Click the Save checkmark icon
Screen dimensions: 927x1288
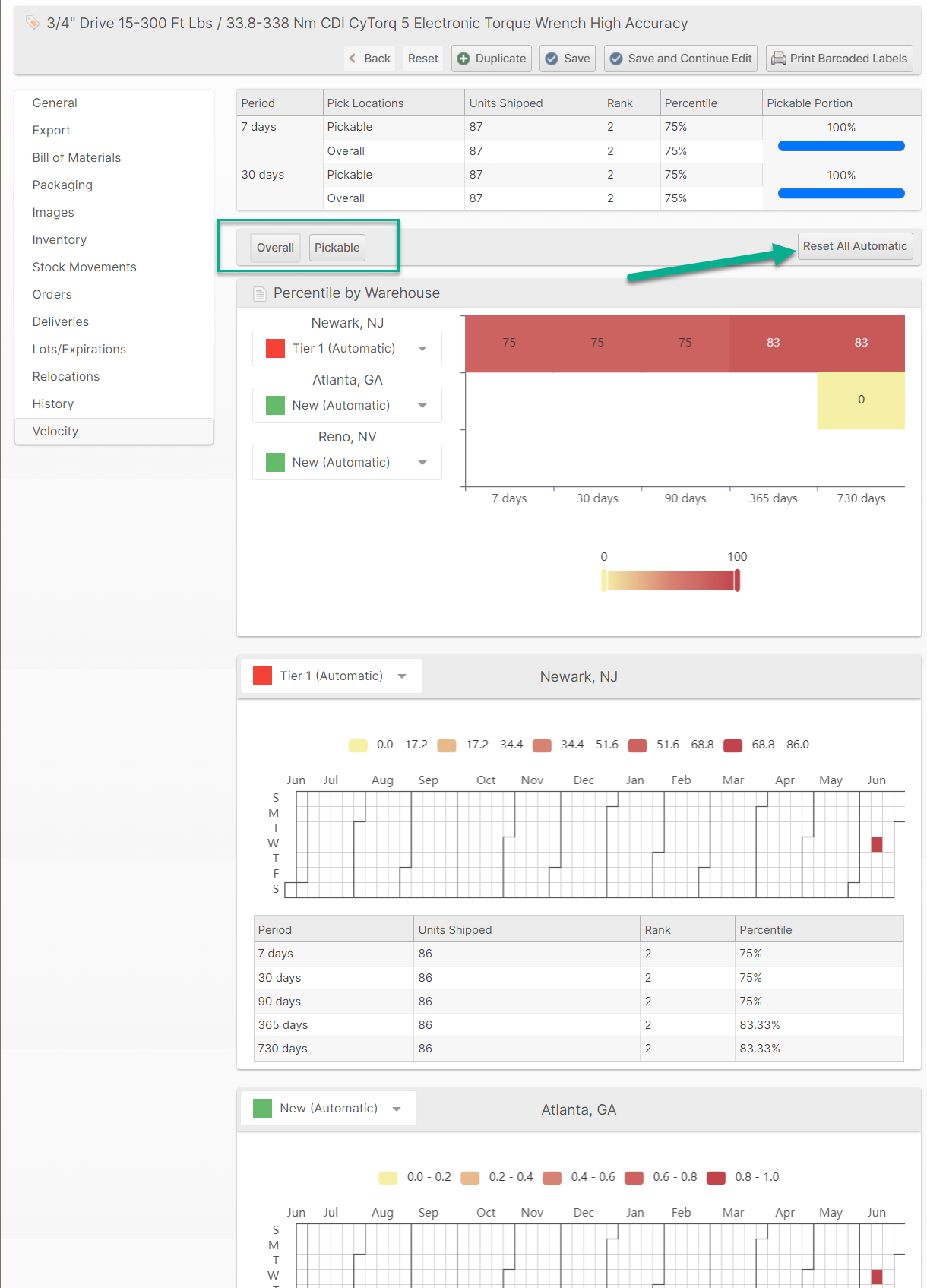point(552,59)
